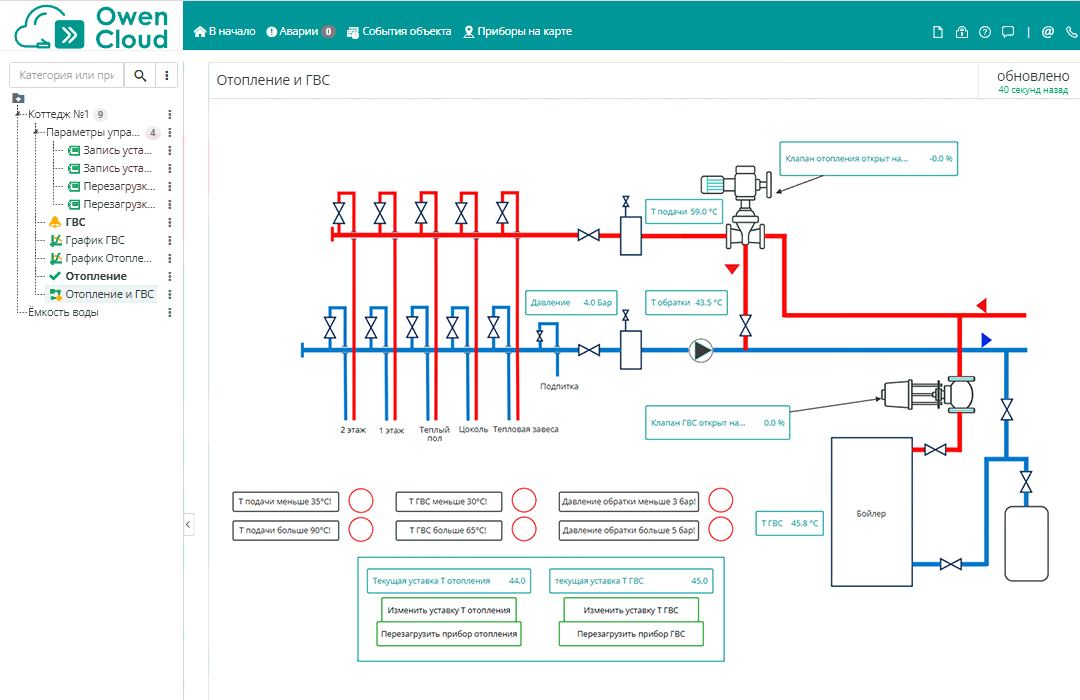The image size is (1080, 700).
Task: Go to 'Приборы на карте' menu item
Action: [517, 32]
